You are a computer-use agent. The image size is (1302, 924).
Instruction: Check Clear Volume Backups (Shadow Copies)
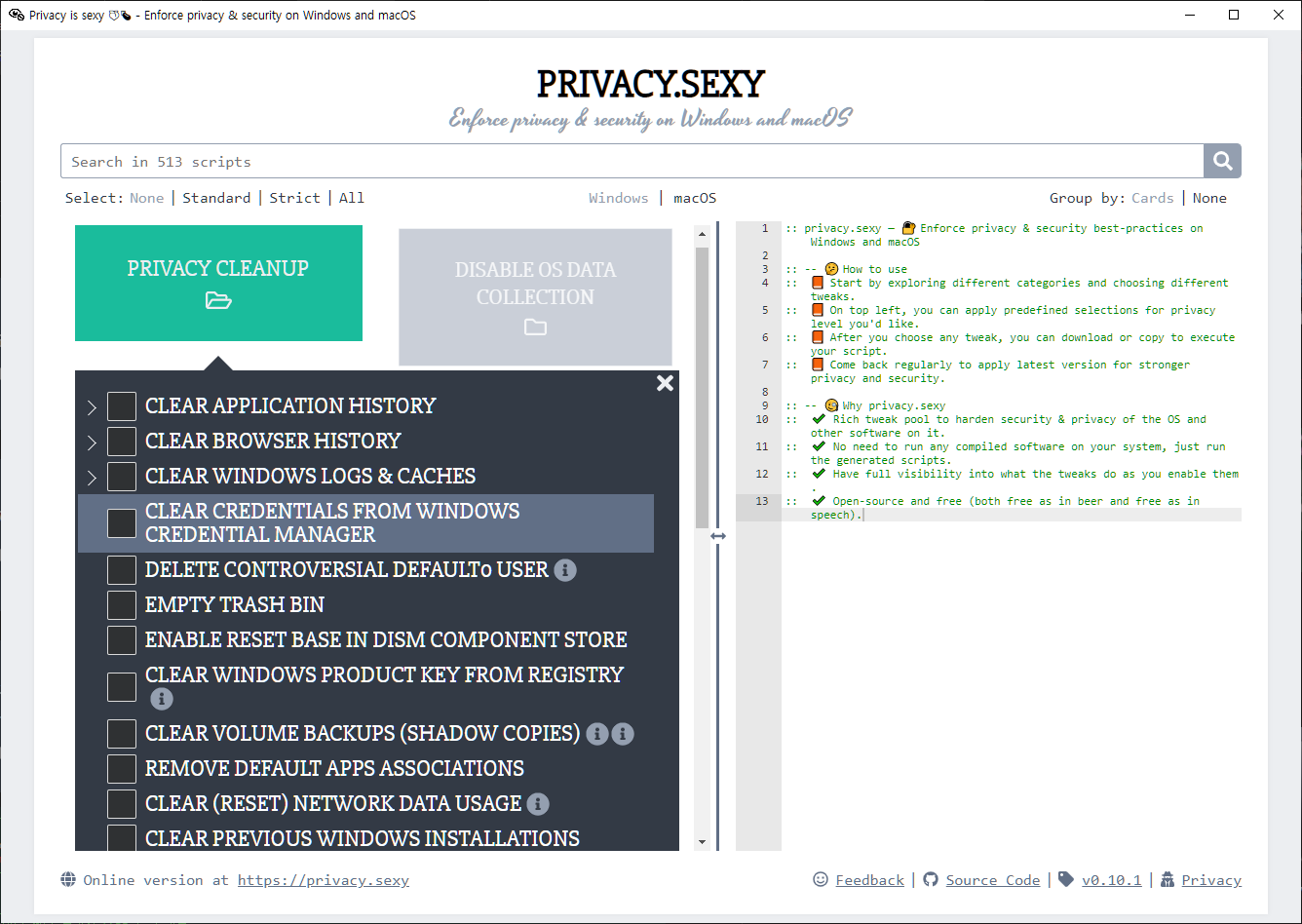(122, 734)
